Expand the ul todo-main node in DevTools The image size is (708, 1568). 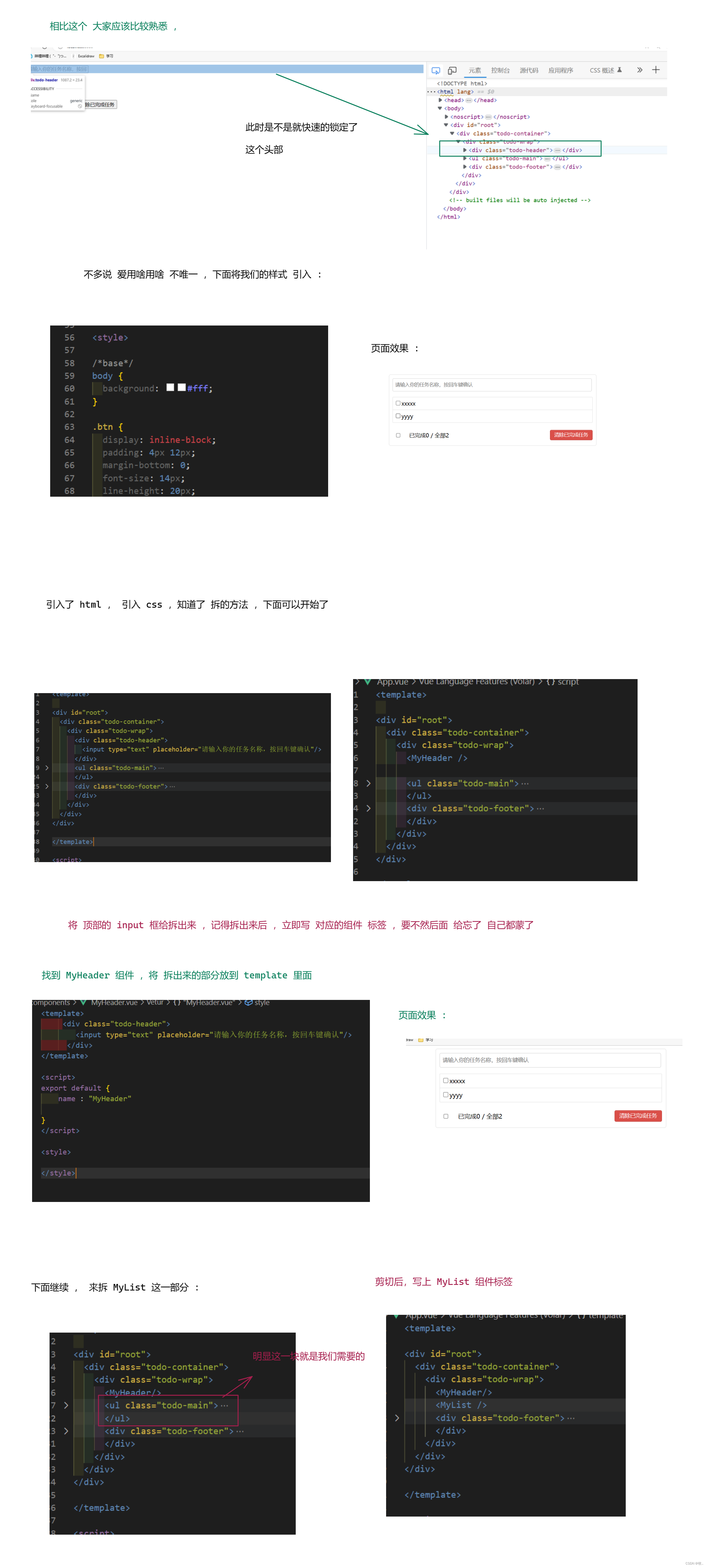pos(465,158)
